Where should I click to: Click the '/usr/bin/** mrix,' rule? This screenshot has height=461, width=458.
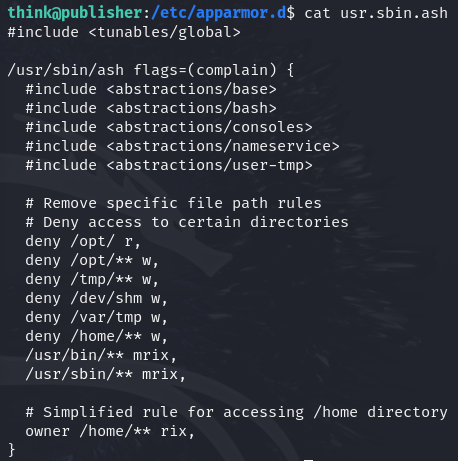pos(101,355)
